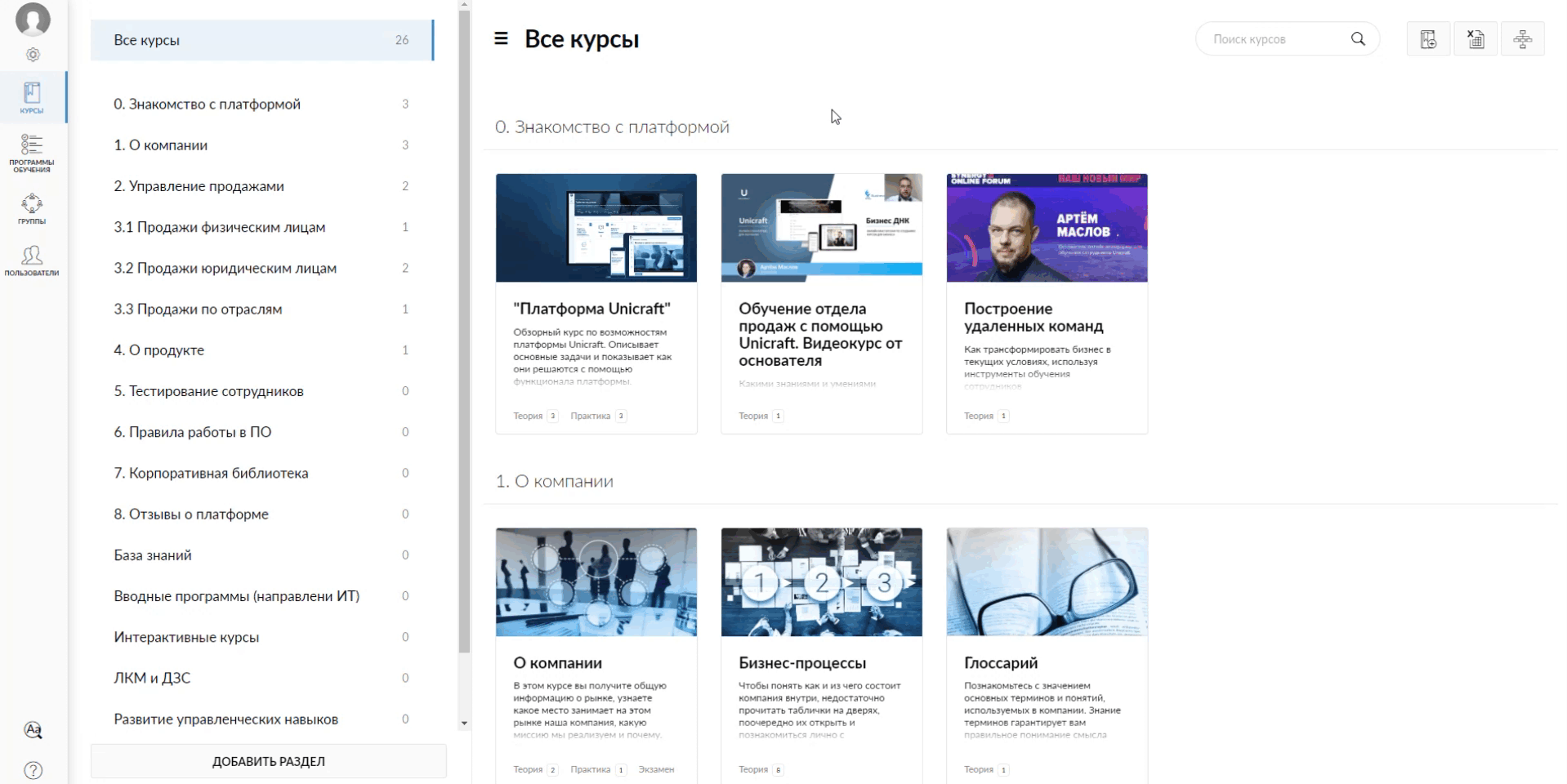1567x784 pixels.
Task: Open the user profile avatar
Action: (x=33, y=18)
